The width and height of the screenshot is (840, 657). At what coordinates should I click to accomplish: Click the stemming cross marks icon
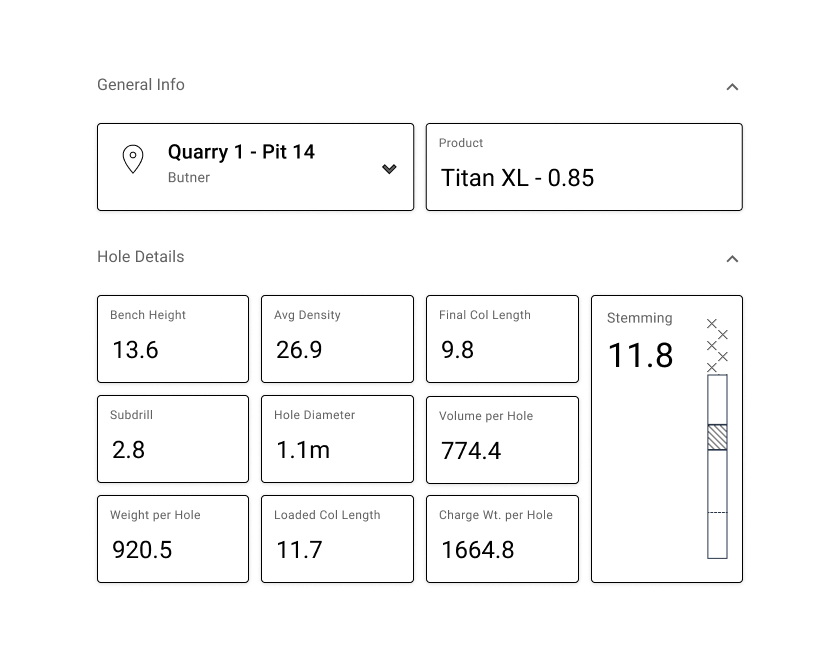(717, 346)
